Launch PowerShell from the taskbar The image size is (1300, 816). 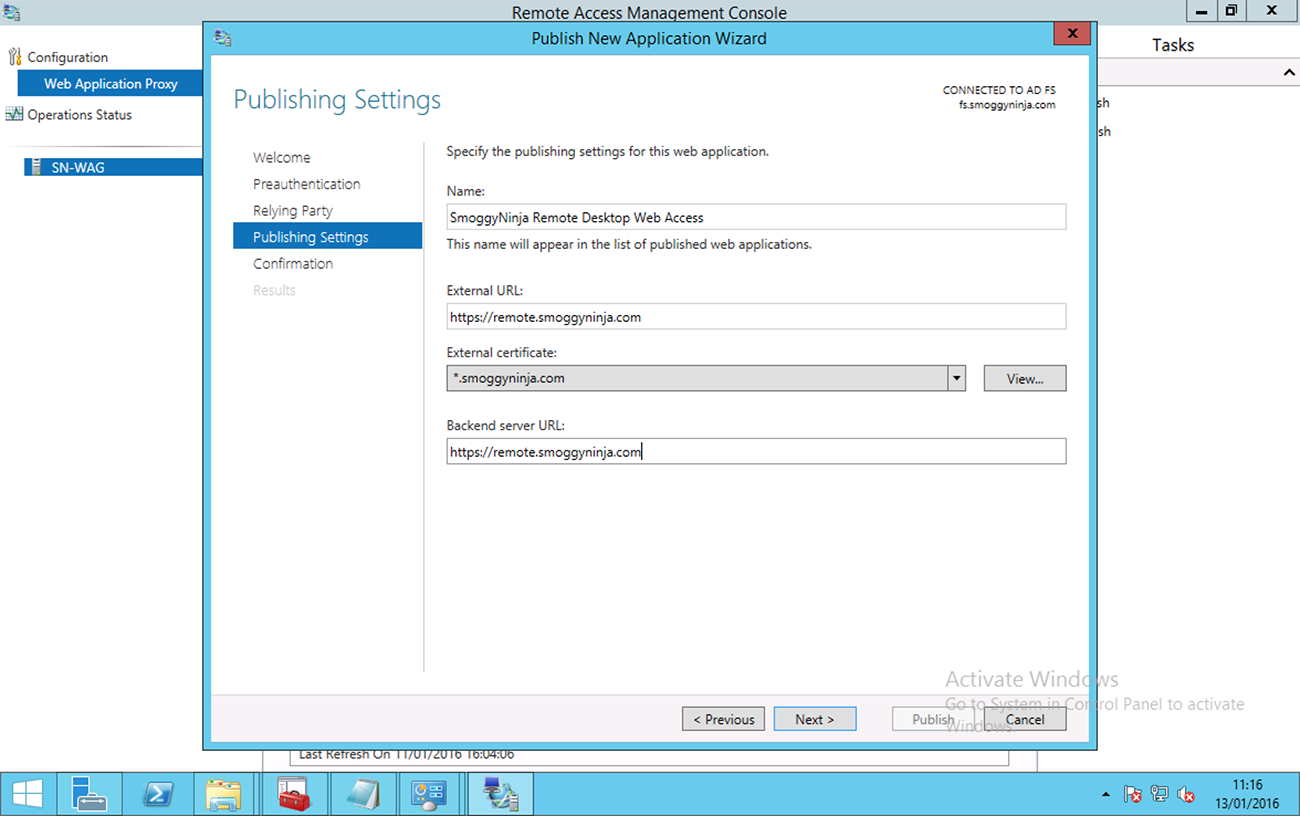tap(156, 794)
